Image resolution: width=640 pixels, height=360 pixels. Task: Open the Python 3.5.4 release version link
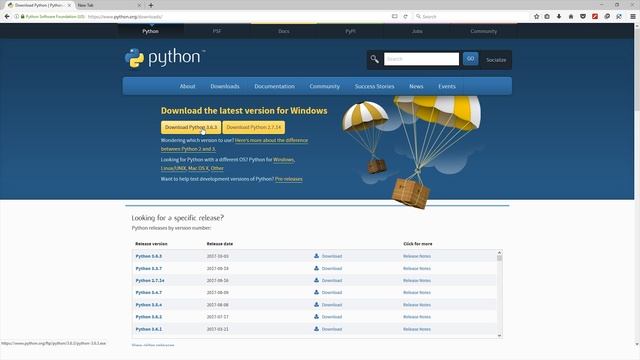tap(149, 304)
